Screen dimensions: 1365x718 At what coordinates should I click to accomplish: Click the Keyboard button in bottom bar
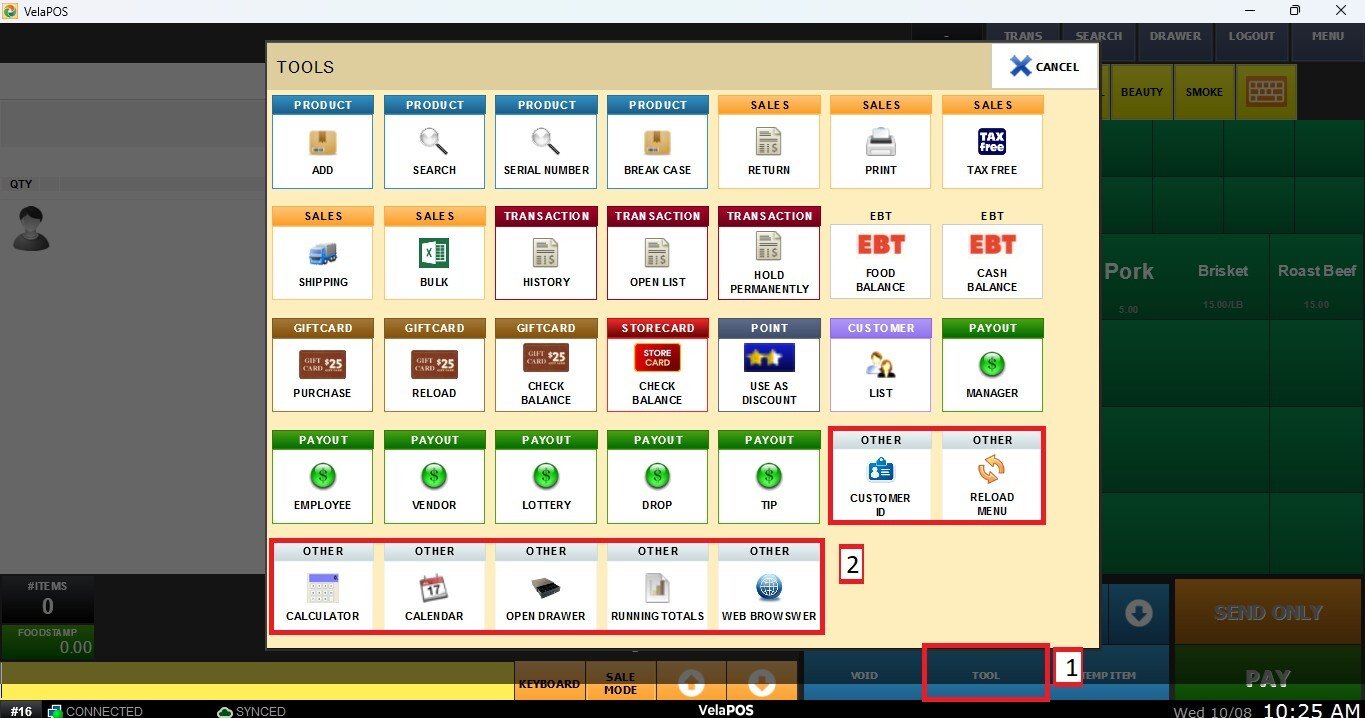tap(549, 683)
